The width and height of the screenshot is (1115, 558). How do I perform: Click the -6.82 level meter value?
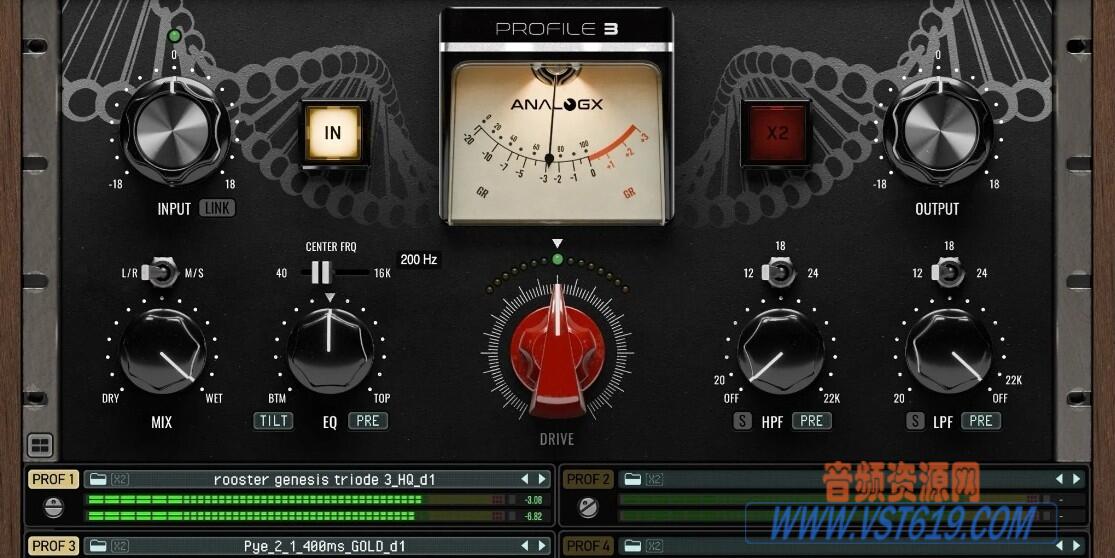[533, 516]
